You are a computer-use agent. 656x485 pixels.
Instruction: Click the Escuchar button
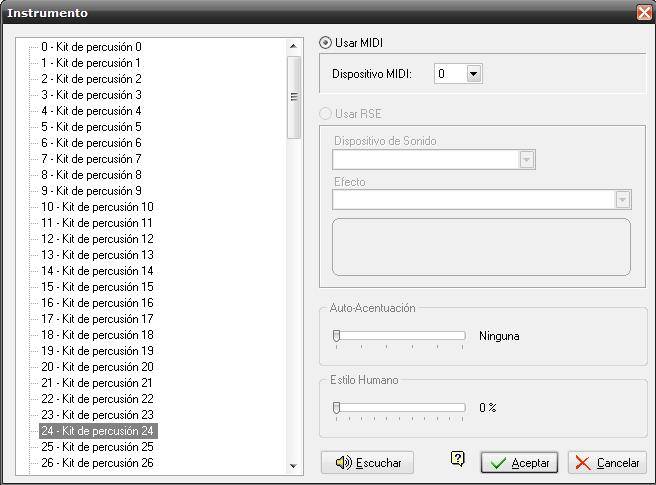(367, 462)
